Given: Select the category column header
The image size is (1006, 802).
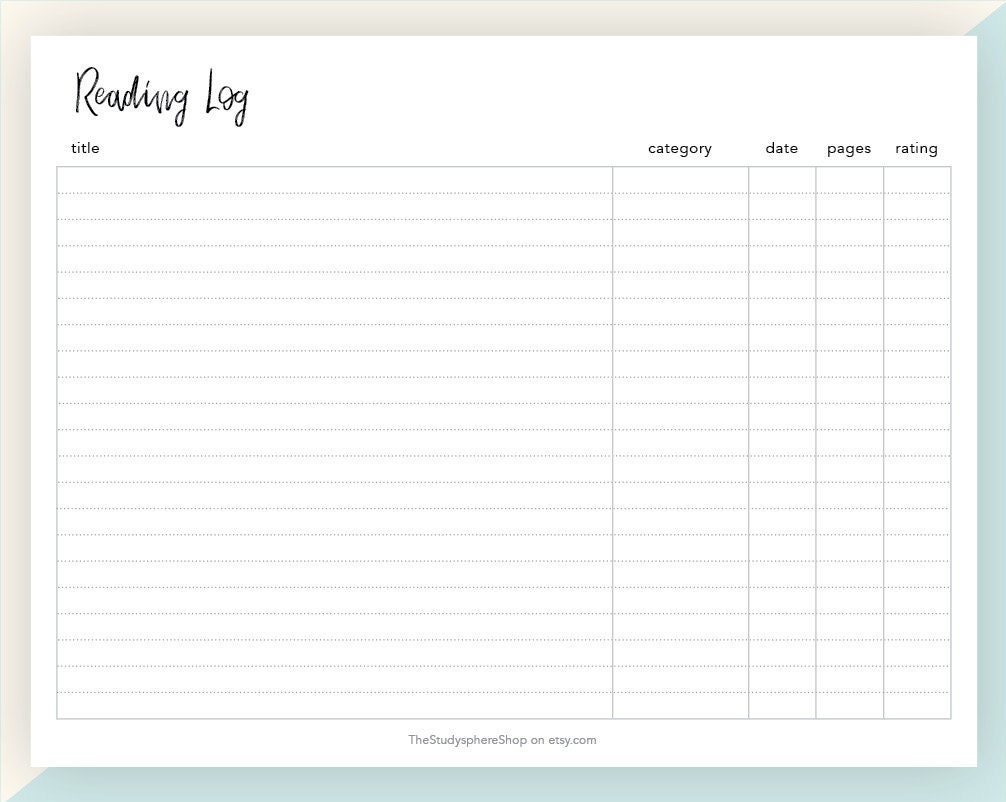Looking at the screenshot, I should 680,148.
